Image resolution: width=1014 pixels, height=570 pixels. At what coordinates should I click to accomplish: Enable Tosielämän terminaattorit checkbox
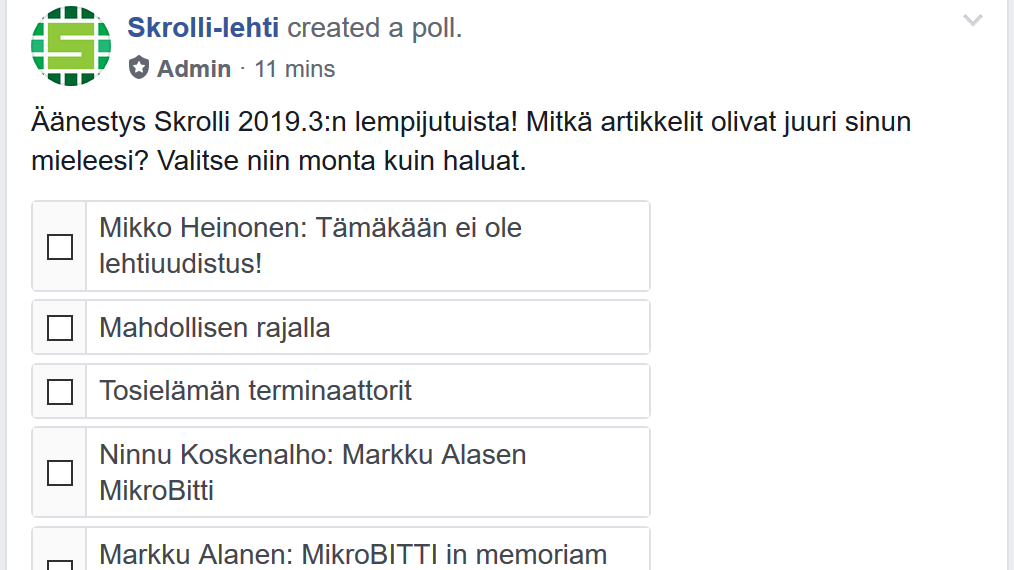[x=60, y=391]
